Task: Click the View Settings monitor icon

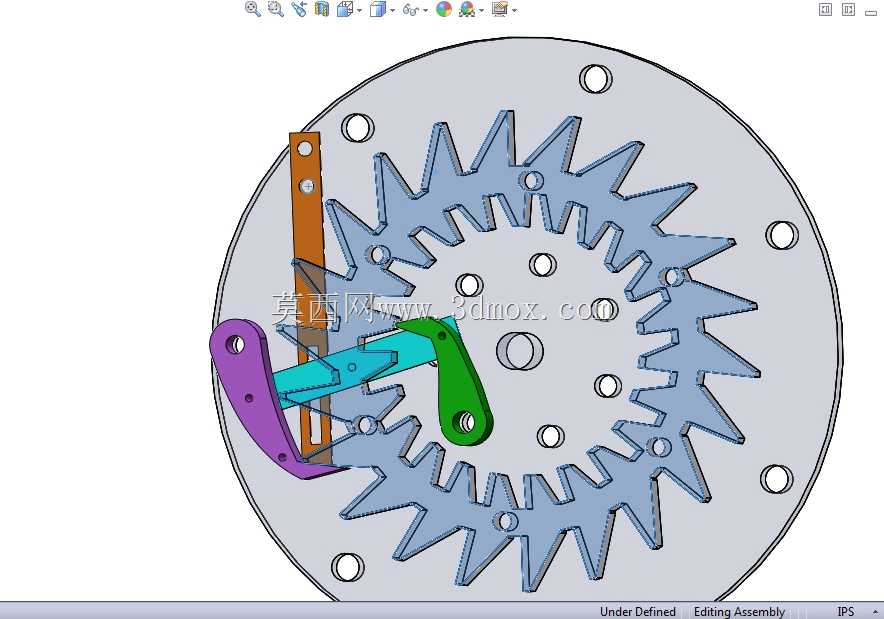Action: pyautogui.click(x=500, y=9)
